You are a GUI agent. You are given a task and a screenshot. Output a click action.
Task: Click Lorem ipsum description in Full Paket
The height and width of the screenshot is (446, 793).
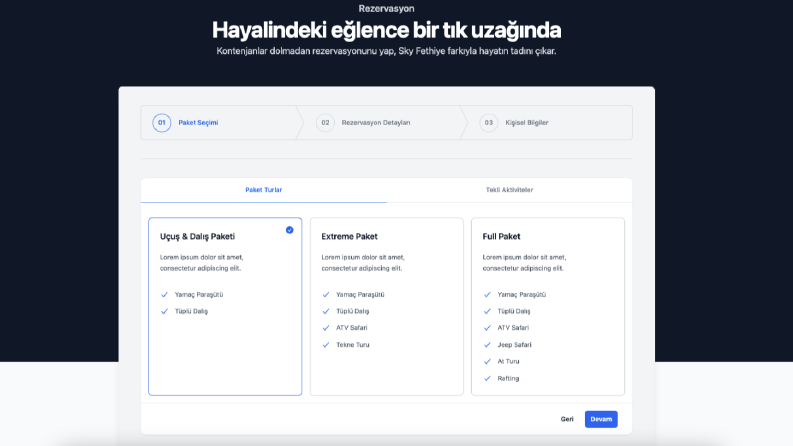tap(524, 263)
